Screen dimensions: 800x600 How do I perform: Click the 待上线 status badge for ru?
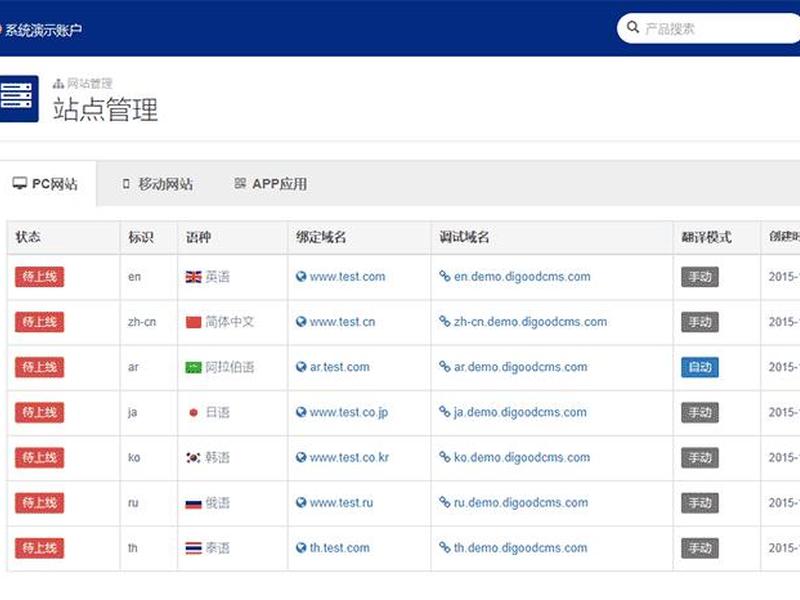[x=39, y=503]
